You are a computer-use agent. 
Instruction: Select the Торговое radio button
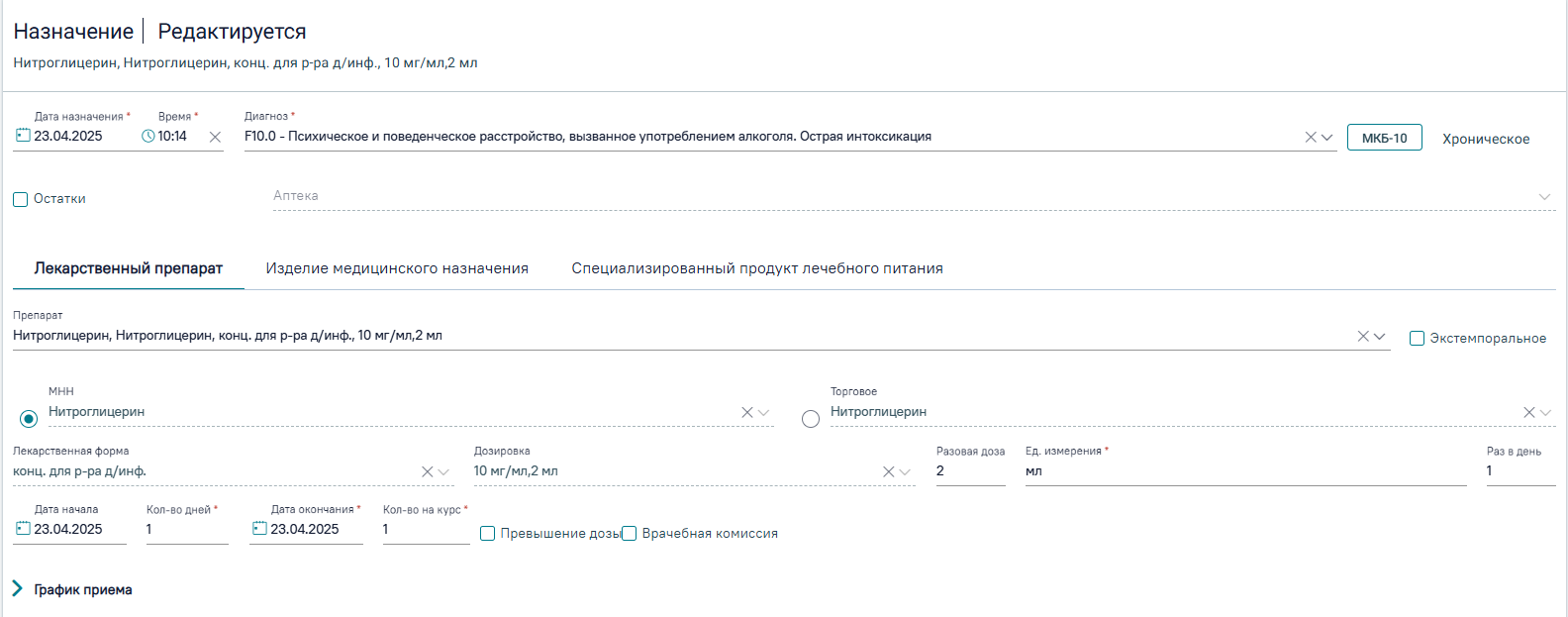[811, 419]
